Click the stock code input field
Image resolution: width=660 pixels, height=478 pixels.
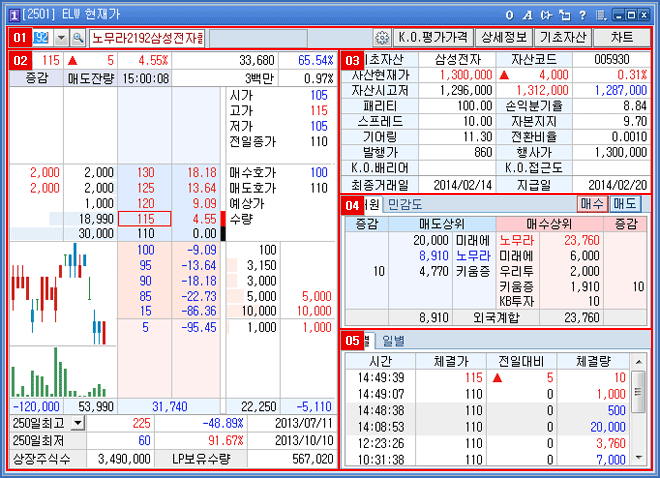41,38
